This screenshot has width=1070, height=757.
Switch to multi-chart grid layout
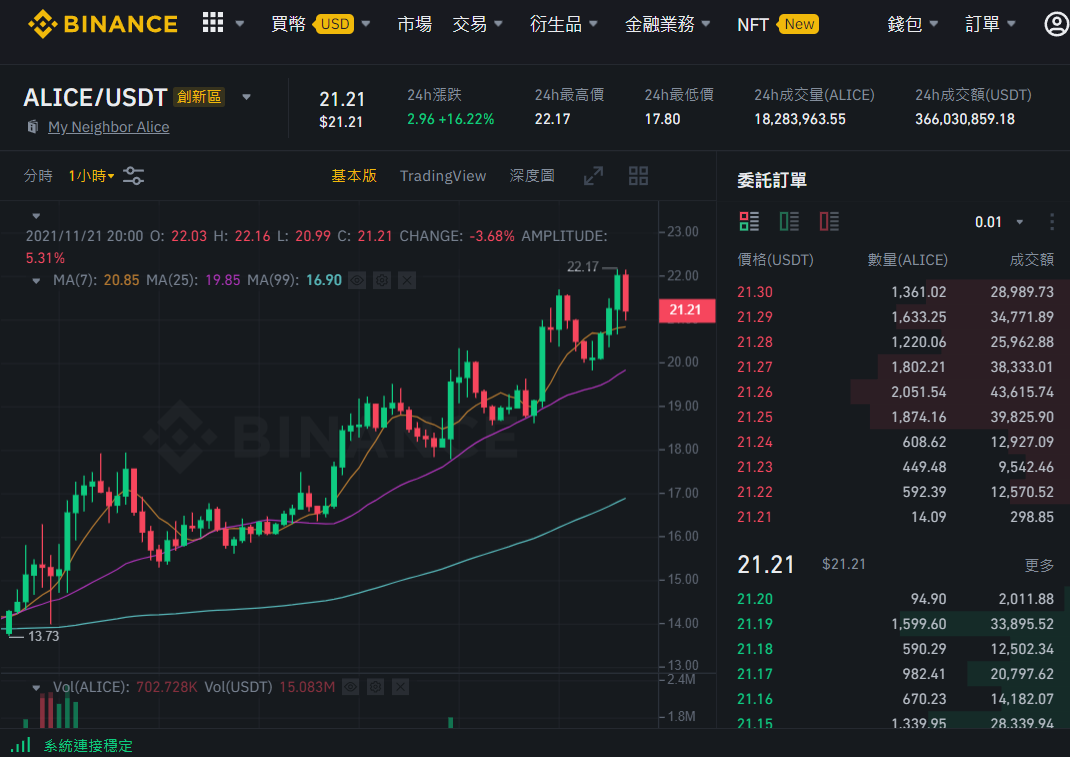click(638, 175)
